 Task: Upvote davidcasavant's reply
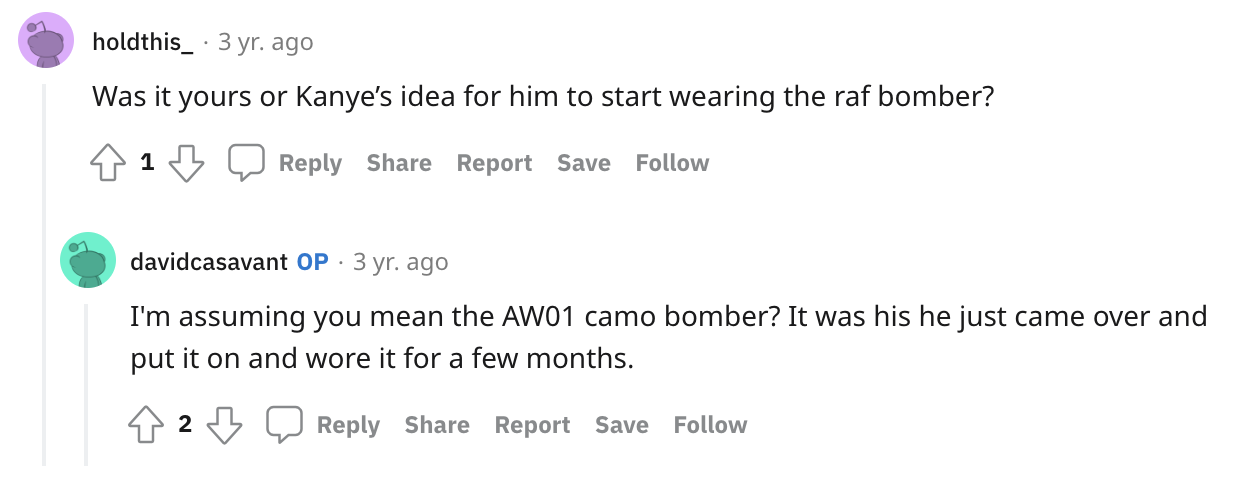point(148,425)
